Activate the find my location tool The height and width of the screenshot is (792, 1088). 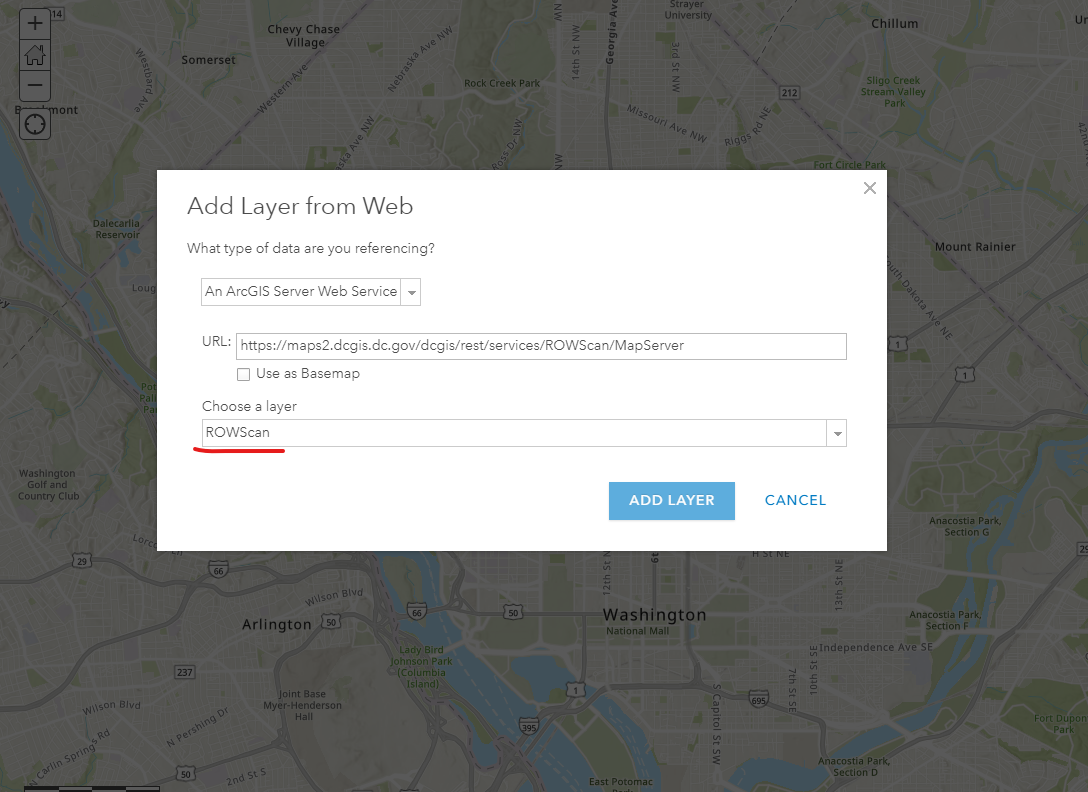click(x=35, y=123)
